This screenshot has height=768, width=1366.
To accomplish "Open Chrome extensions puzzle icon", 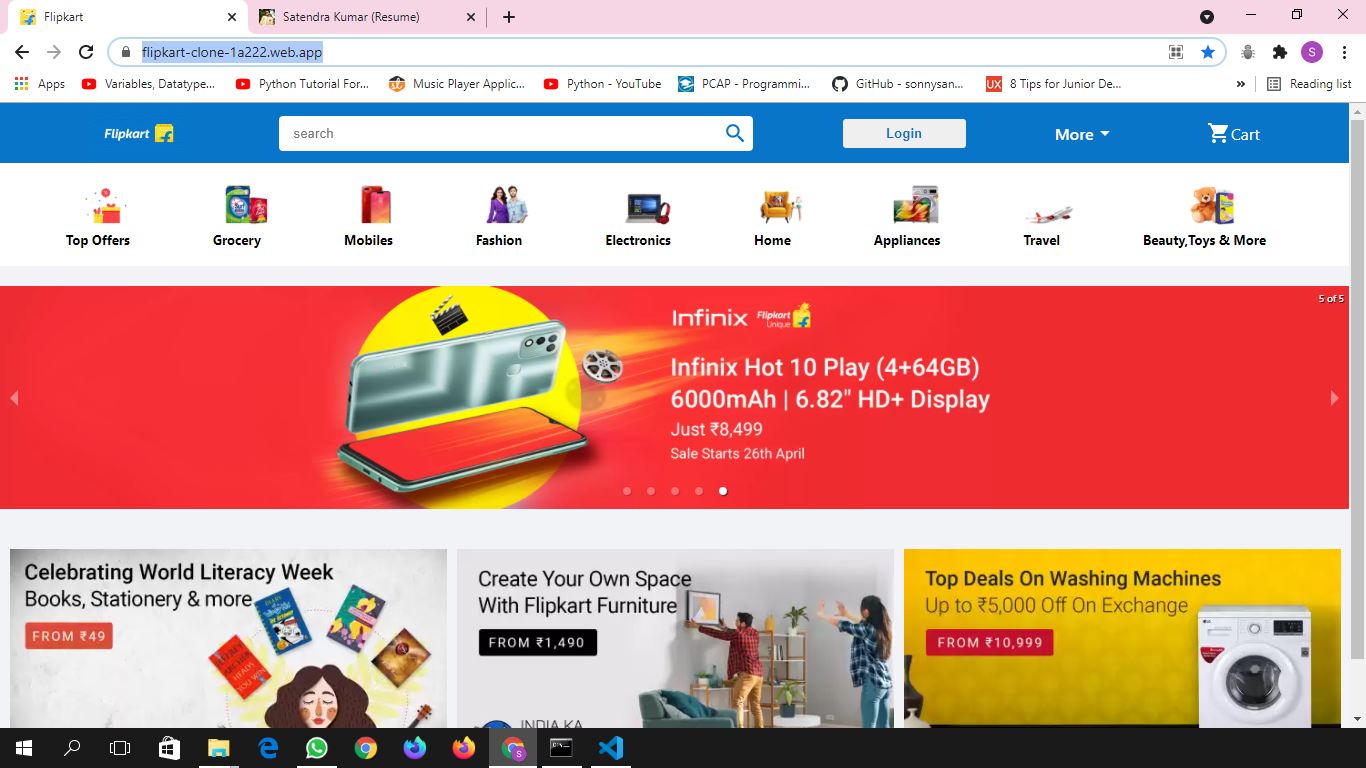I will pos(1279,52).
